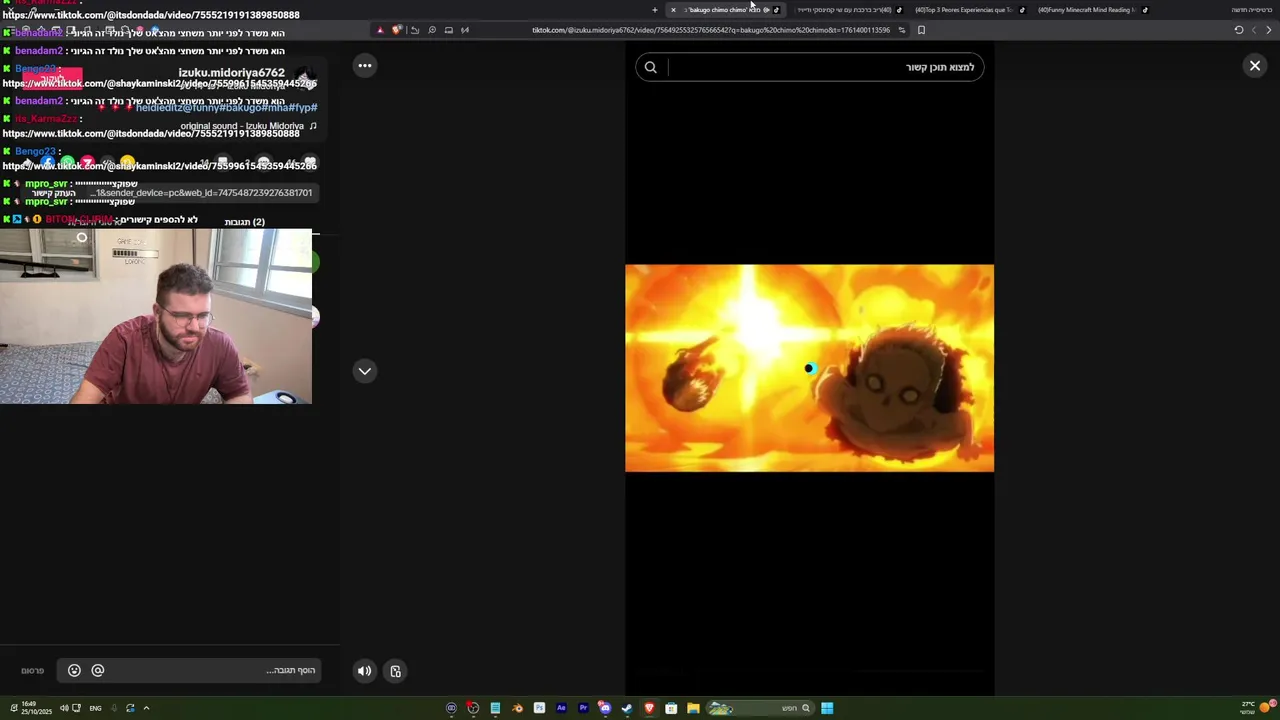Image resolution: width=1280 pixels, height=720 pixels.
Task: Like the video with heart icon
Action: [x=311, y=162]
